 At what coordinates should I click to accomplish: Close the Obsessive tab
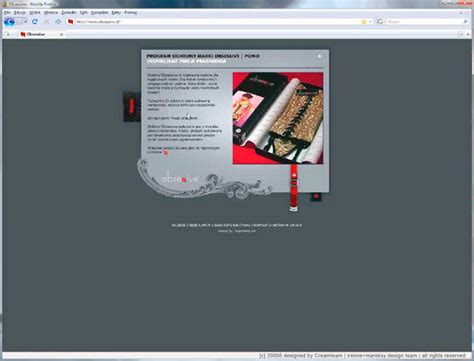(61, 34)
